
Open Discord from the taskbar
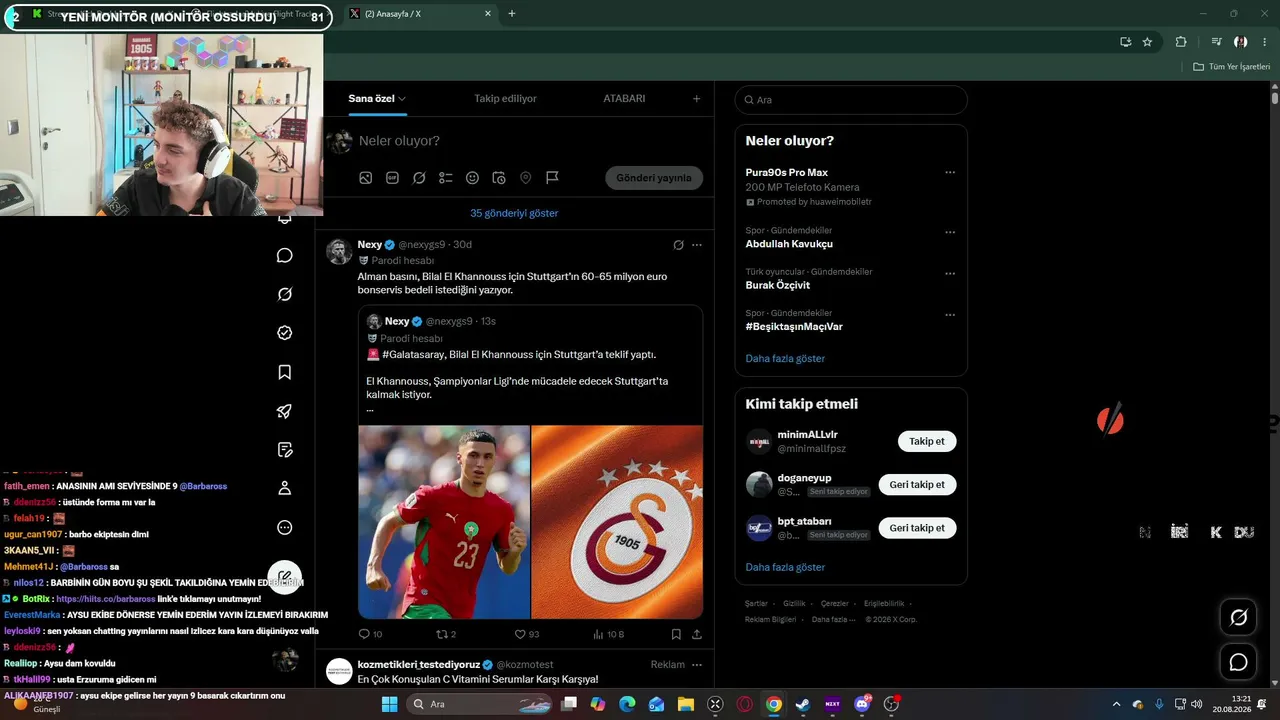point(862,704)
